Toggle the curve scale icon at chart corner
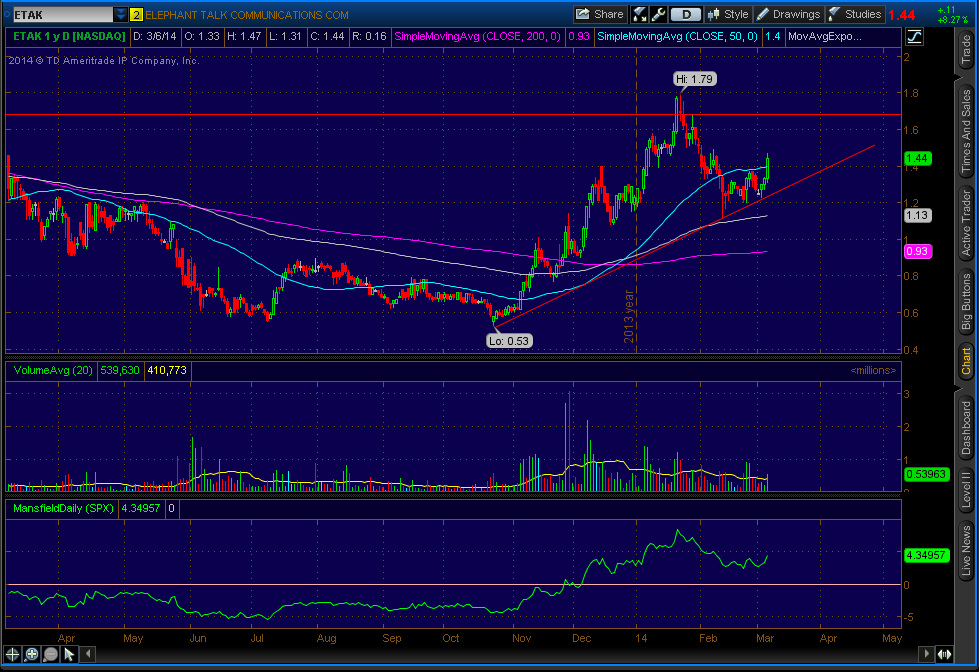The width and height of the screenshot is (979, 672). point(914,37)
